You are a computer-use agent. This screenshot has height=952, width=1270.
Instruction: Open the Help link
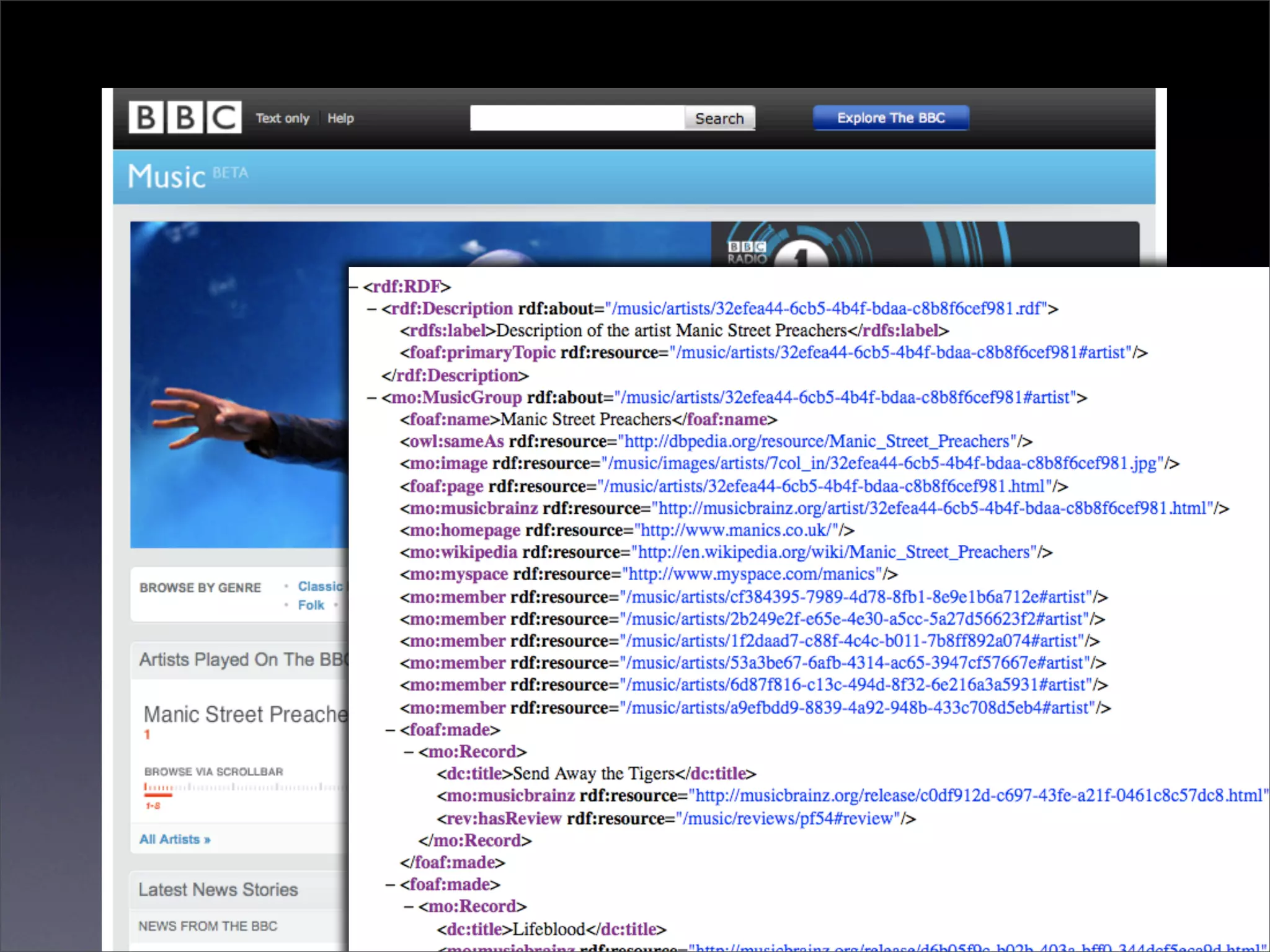tap(340, 118)
